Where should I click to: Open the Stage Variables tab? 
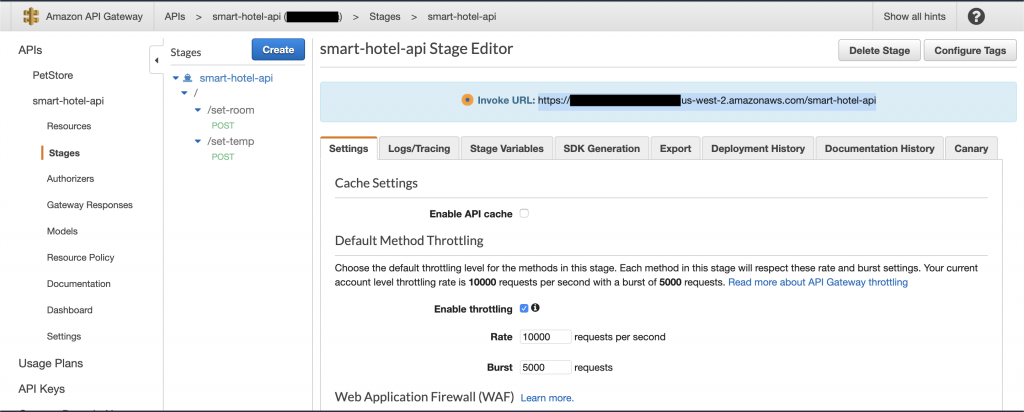pyautogui.click(x=507, y=148)
